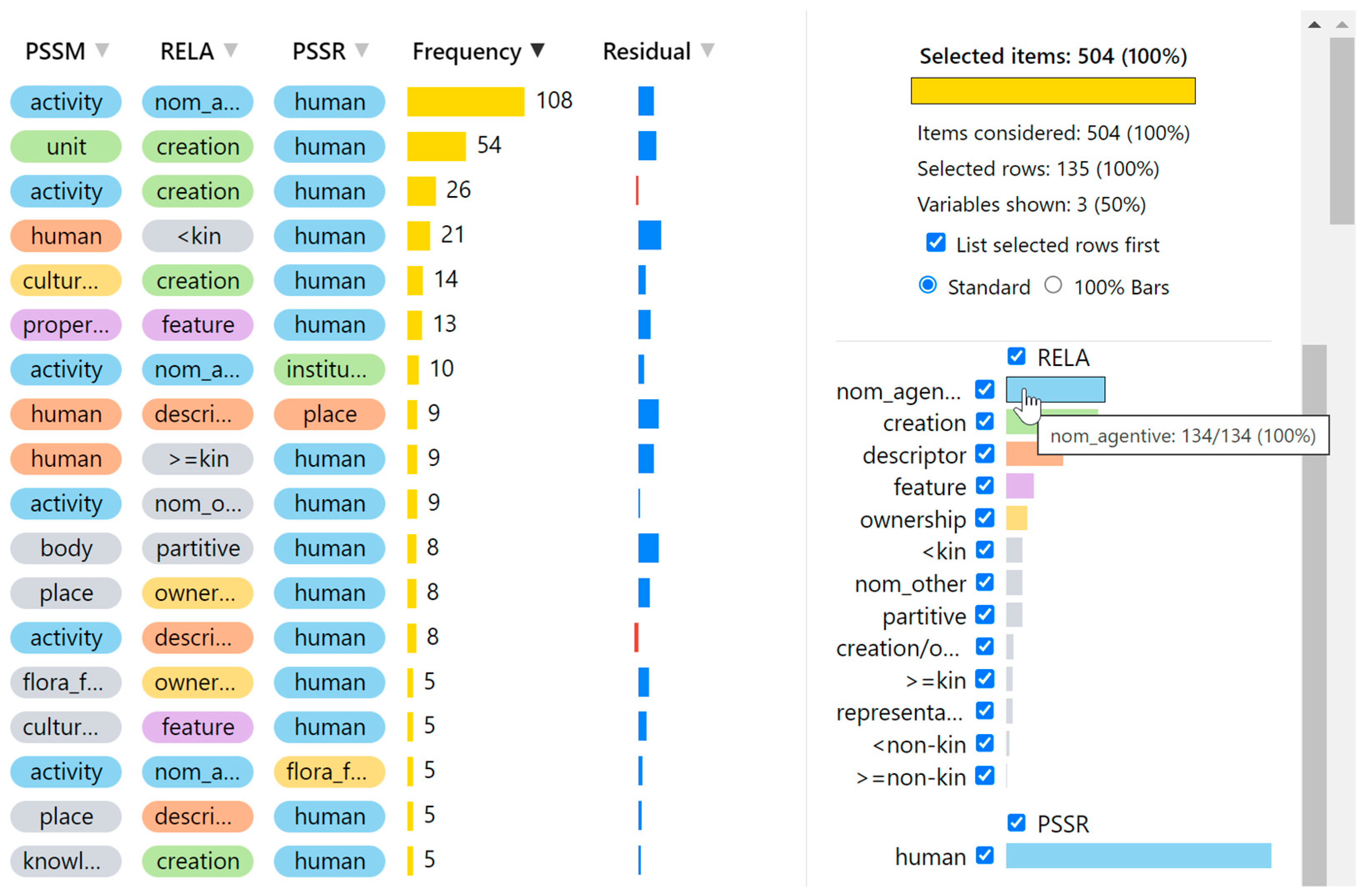This screenshot has width=1365, height=896.
Task: Select the body tag in PSSM column
Action: (66, 549)
